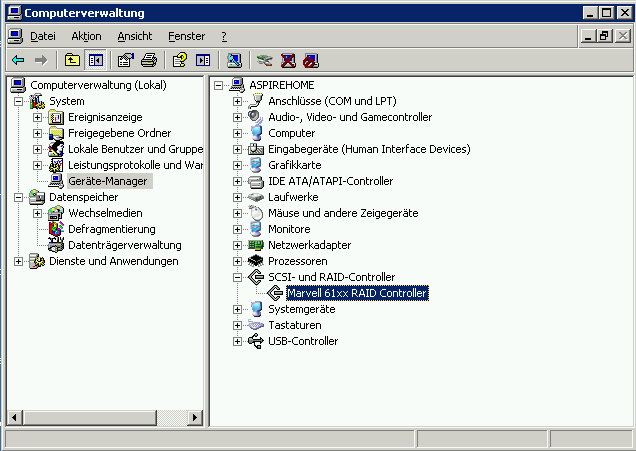Click the Print toolbar icon
This screenshot has height=451, width=636.
tap(149, 60)
